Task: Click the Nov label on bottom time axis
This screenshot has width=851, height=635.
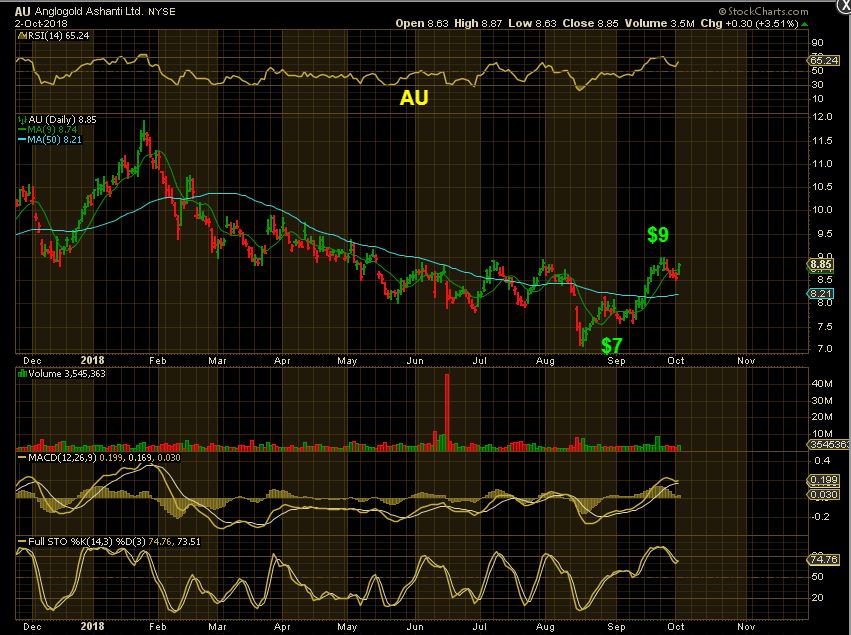Action: (746, 626)
